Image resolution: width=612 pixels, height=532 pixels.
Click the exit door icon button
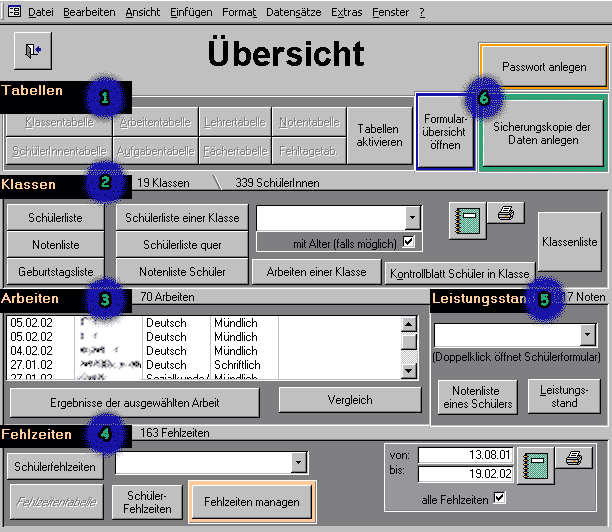coord(33,49)
